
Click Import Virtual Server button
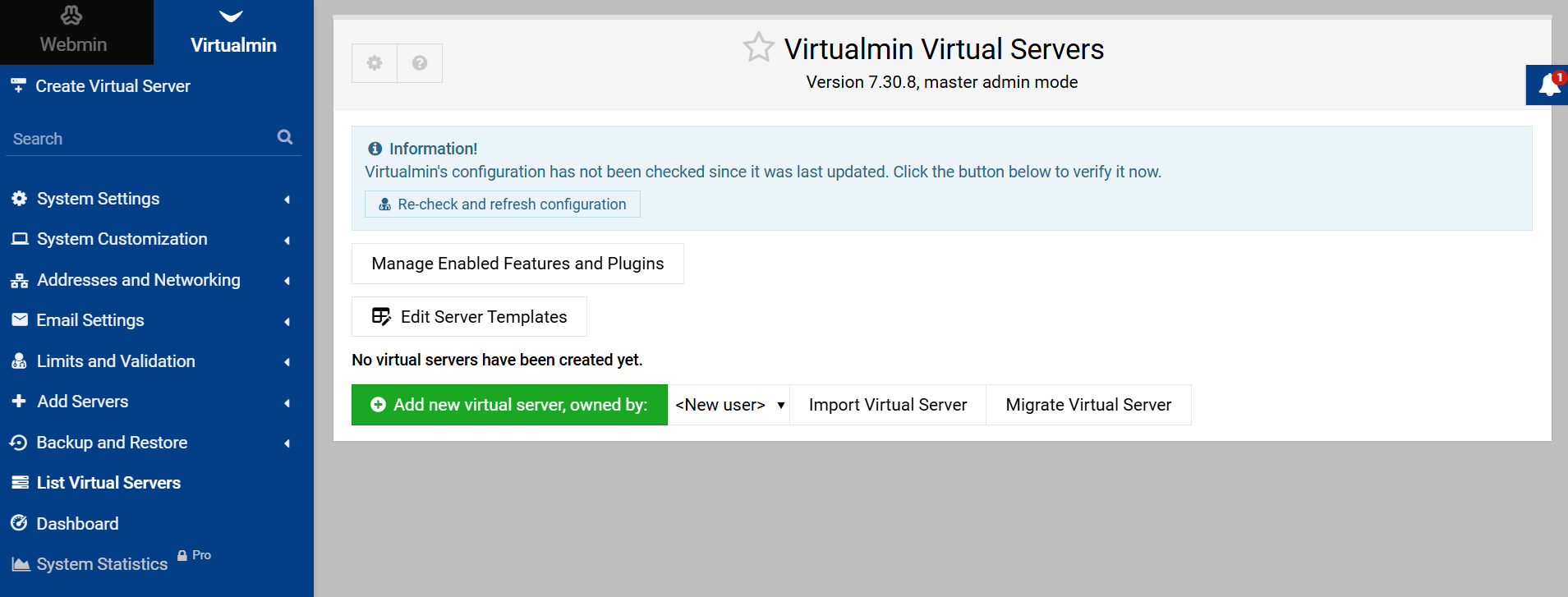click(888, 405)
